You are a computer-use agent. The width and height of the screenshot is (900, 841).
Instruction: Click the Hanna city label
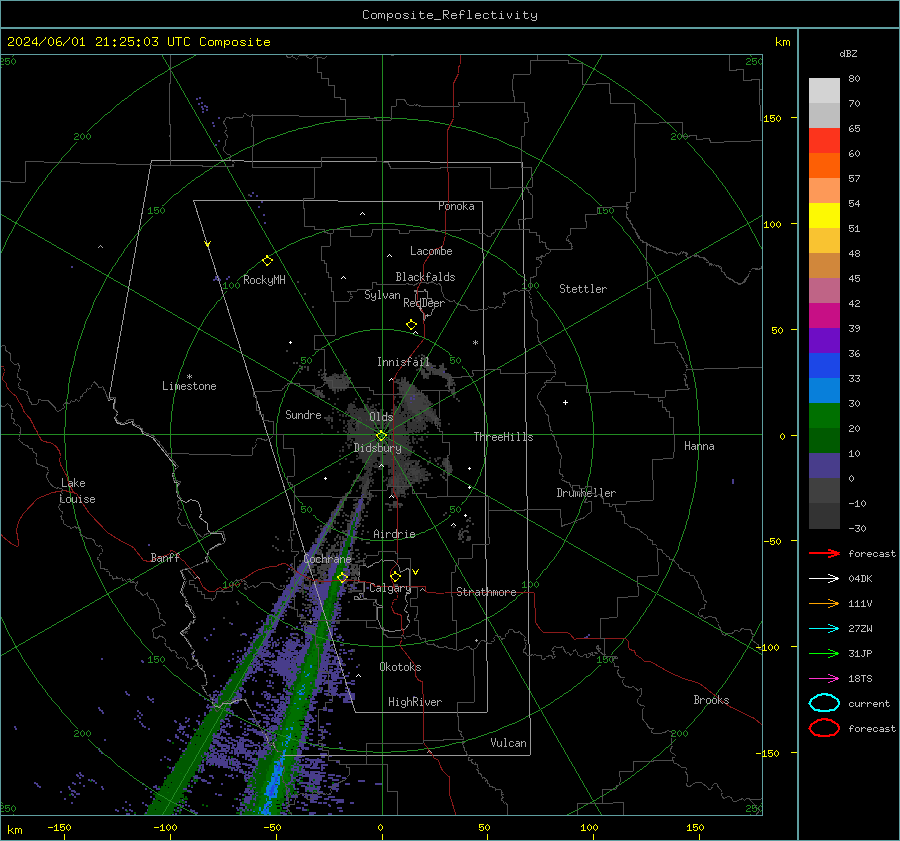(x=699, y=446)
